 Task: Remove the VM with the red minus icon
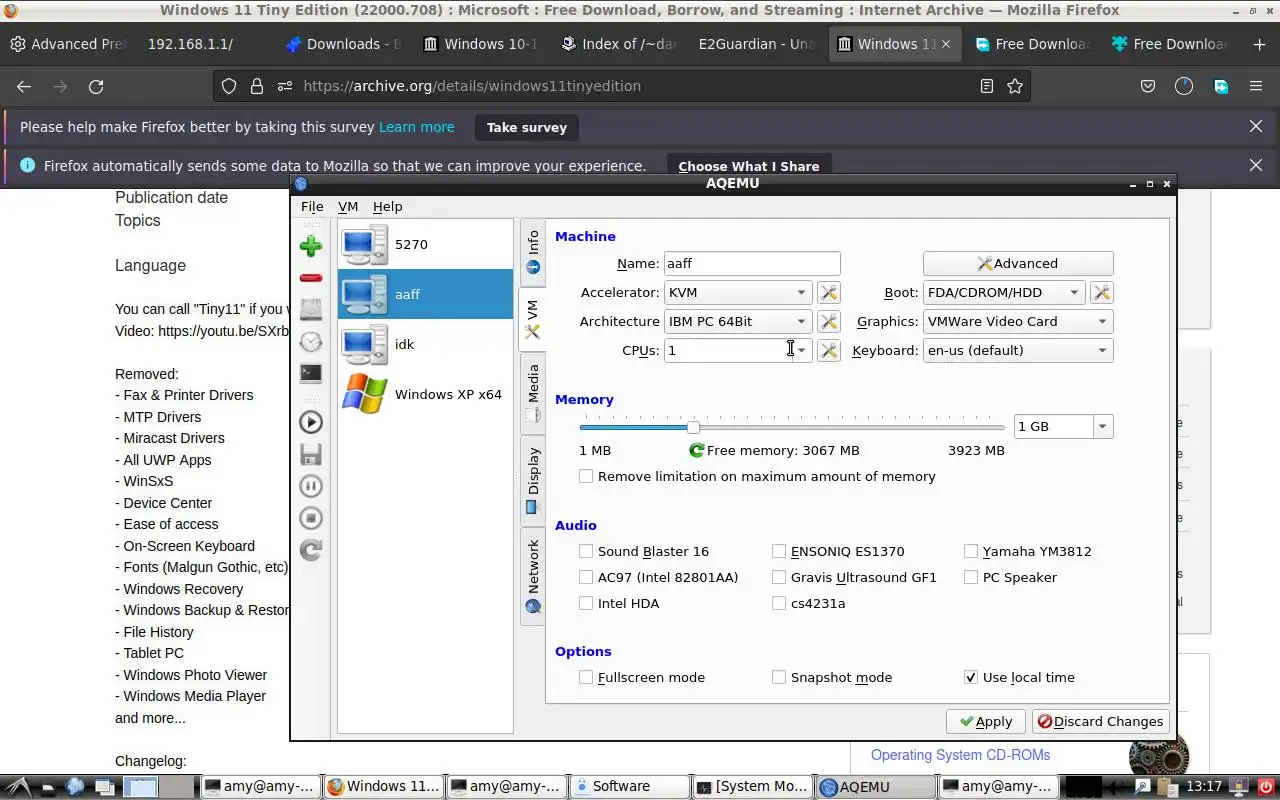point(311,278)
